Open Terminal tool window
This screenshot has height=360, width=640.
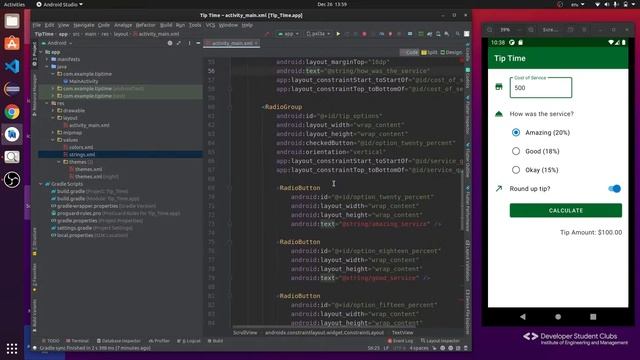(x=77, y=340)
